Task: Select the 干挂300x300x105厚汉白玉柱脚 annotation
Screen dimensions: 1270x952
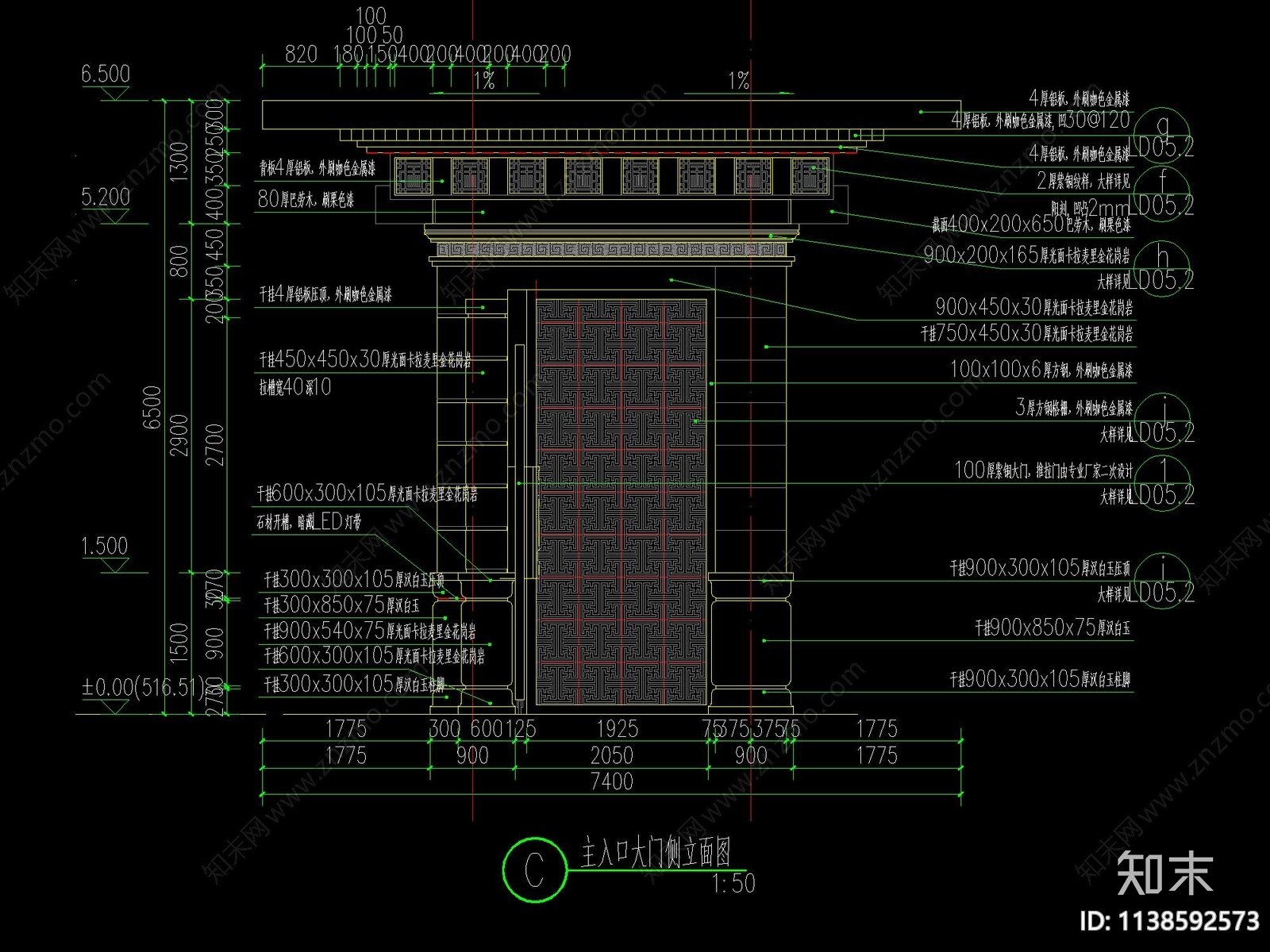Action: [x=355, y=683]
